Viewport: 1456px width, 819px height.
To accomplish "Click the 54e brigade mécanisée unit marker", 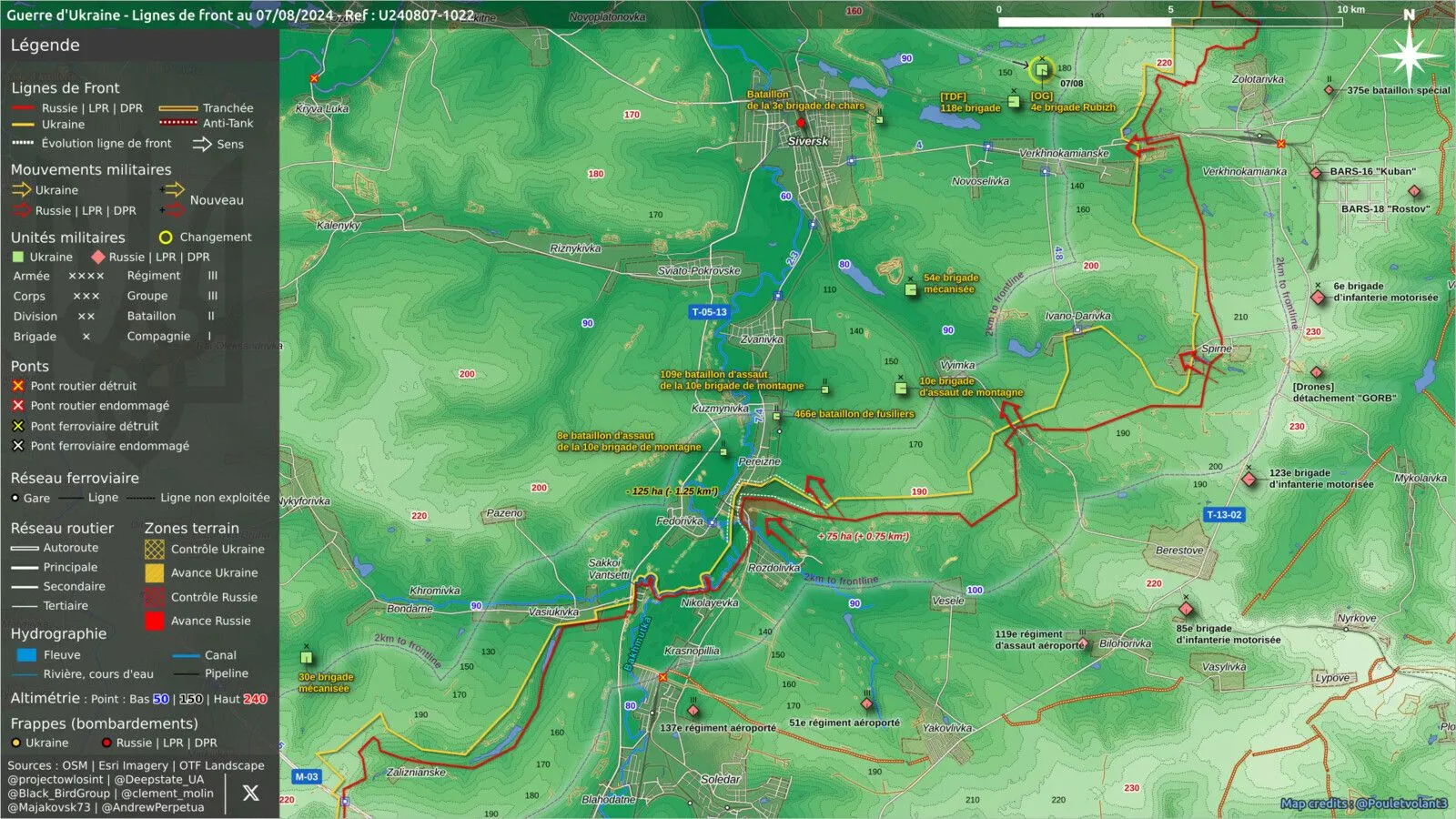I will click(911, 289).
